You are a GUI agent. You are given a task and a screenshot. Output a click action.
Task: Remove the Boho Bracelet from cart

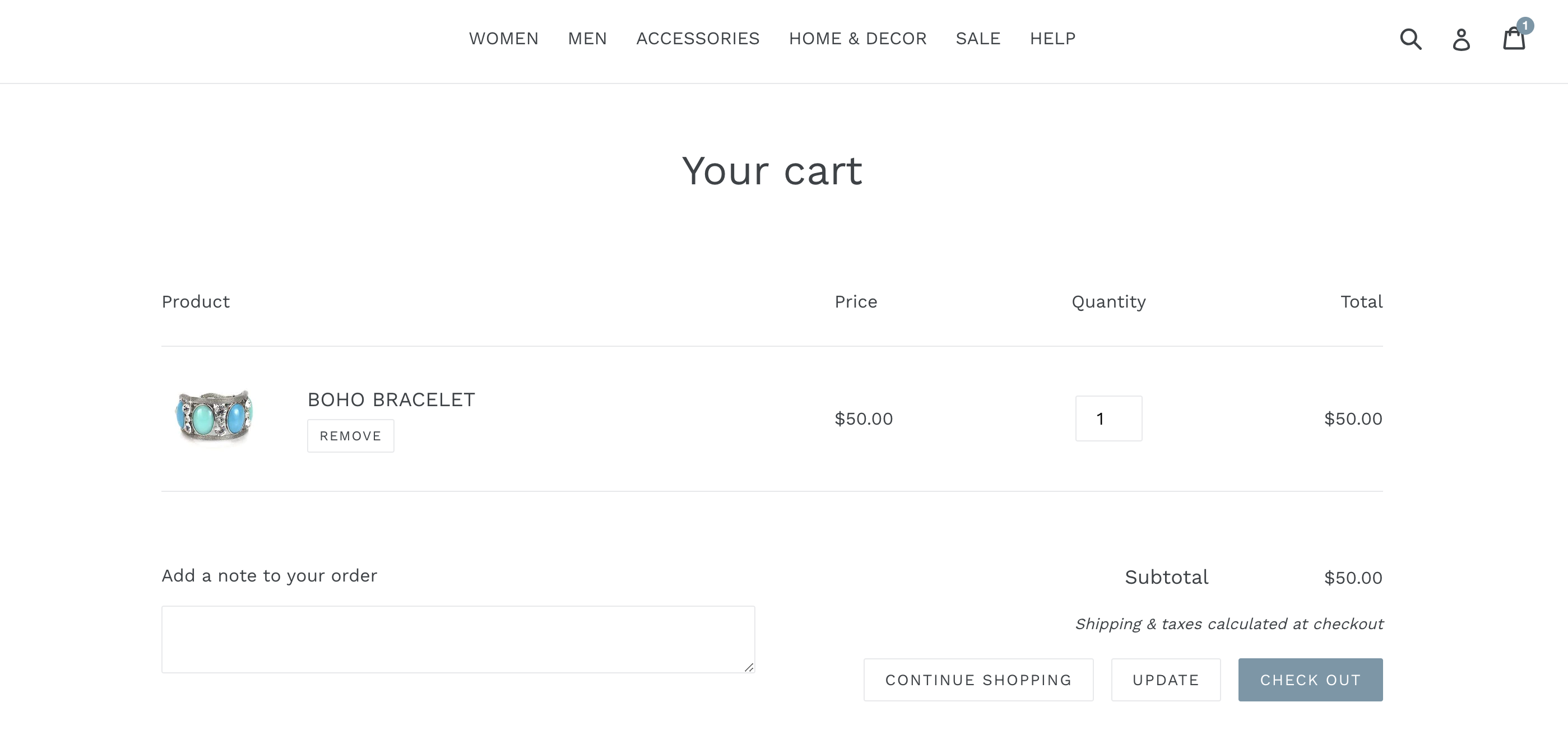click(x=350, y=435)
